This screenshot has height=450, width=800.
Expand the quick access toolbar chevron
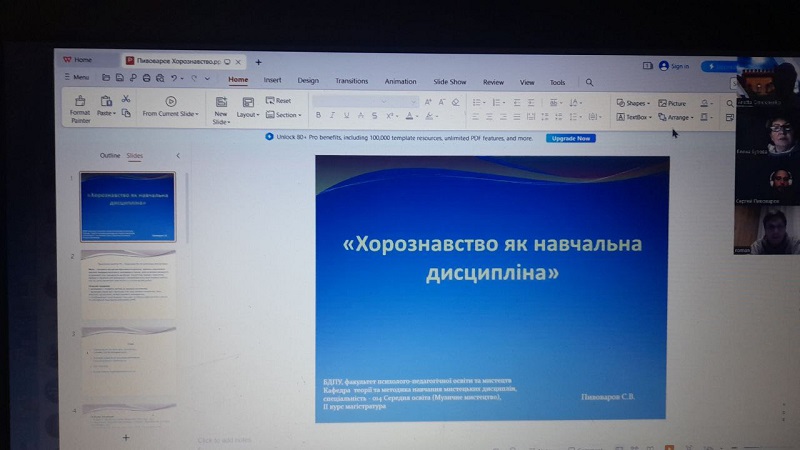[207, 79]
